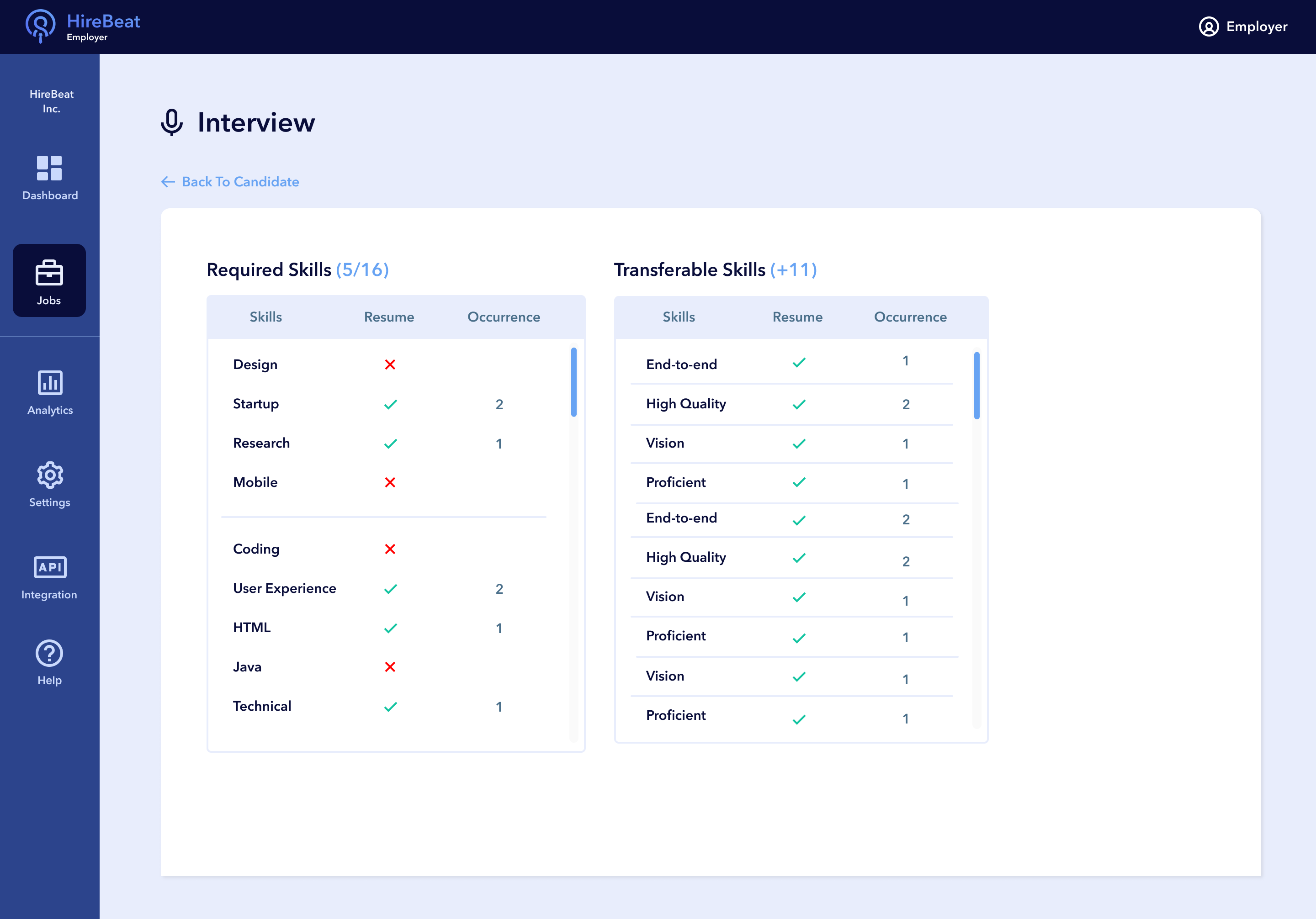Open the Settings gear icon
This screenshot has width=1316, height=919.
tap(50, 475)
